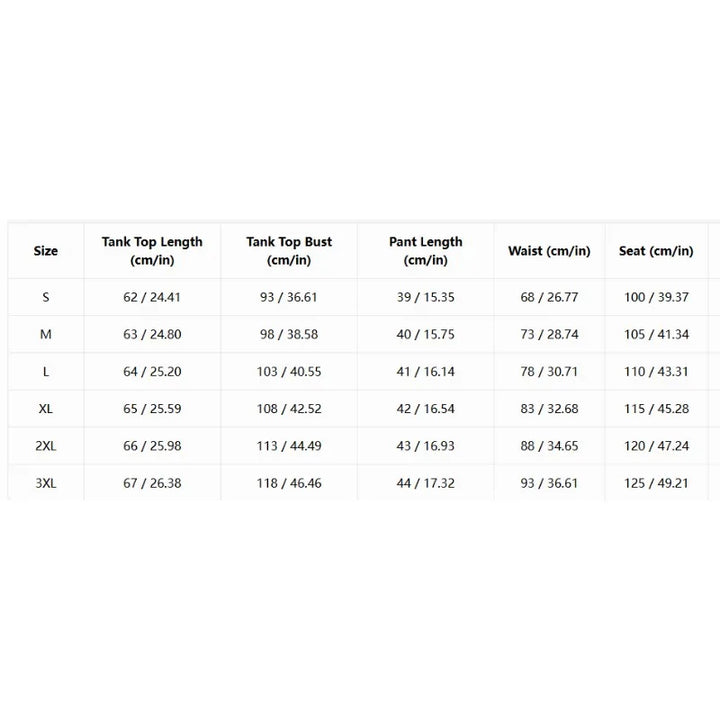Select the S size row label
The width and height of the screenshot is (720, 720).
[45, 297]
